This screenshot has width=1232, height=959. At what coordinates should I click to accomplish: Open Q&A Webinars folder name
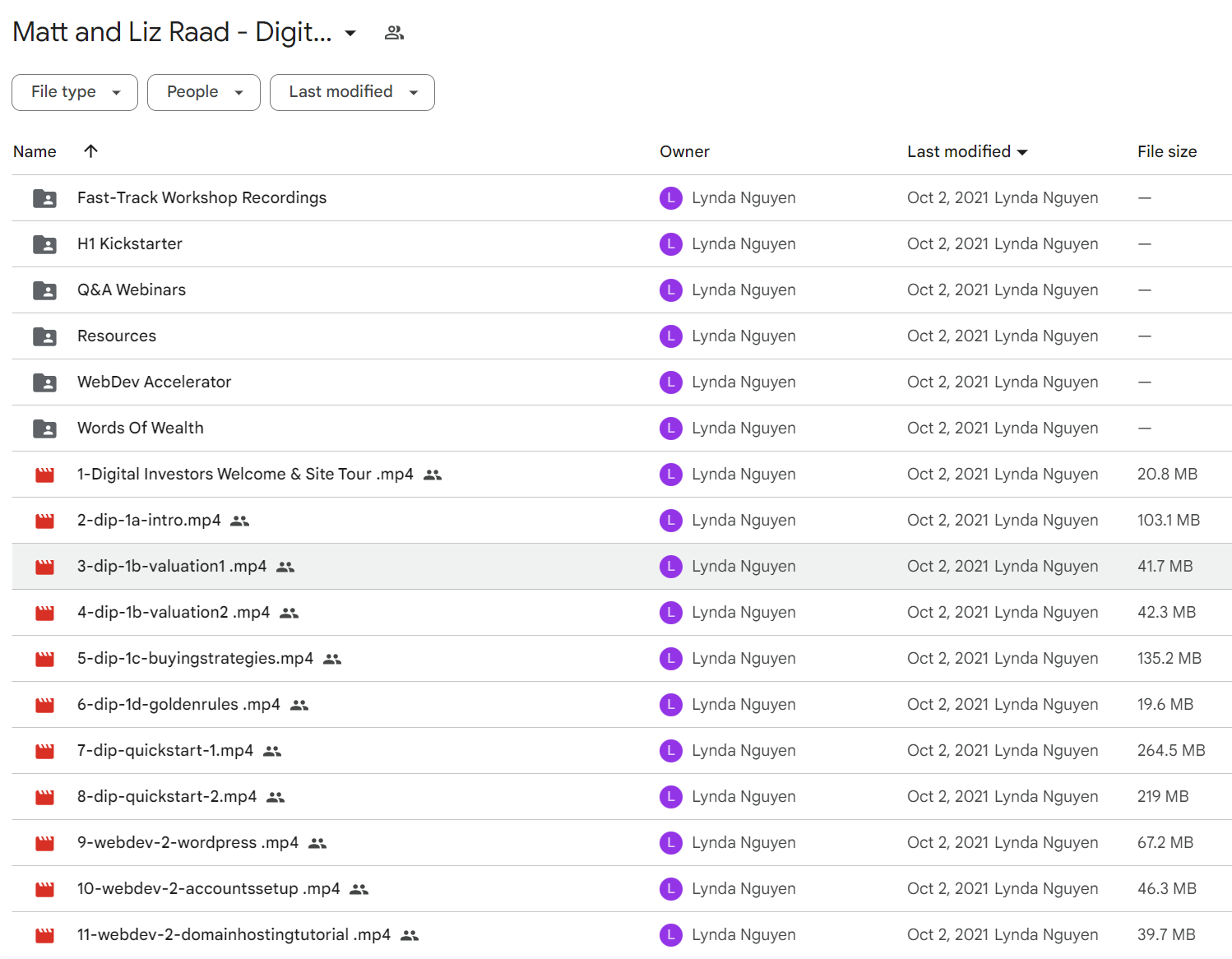(132, 290)
